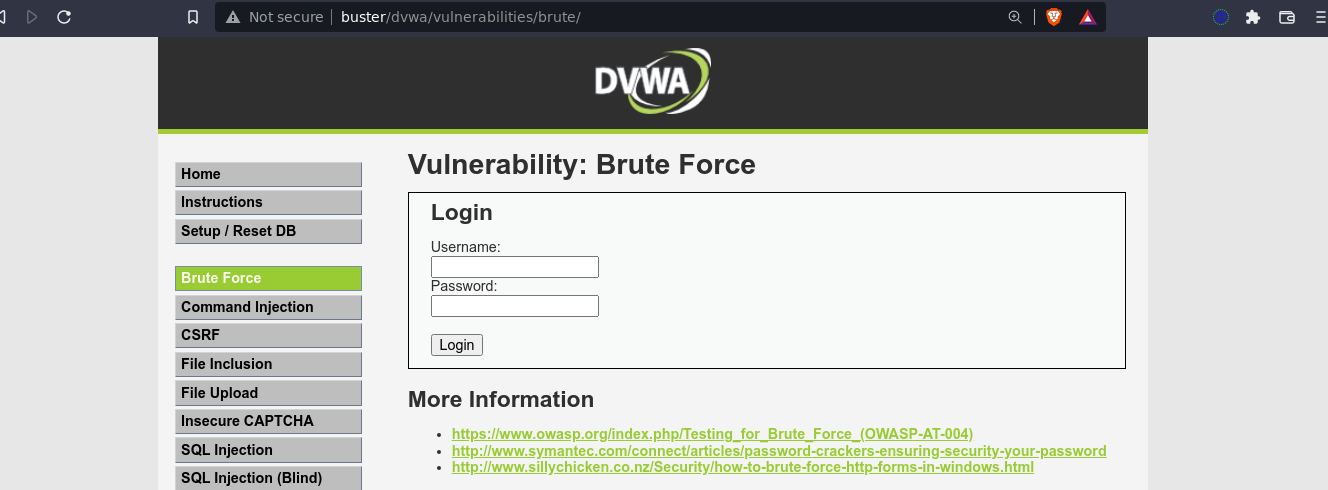The width and height of the screenshot is (1328, 490).
Task: Click the Brave Rewards triangle icon
Action: [1087, 17]
